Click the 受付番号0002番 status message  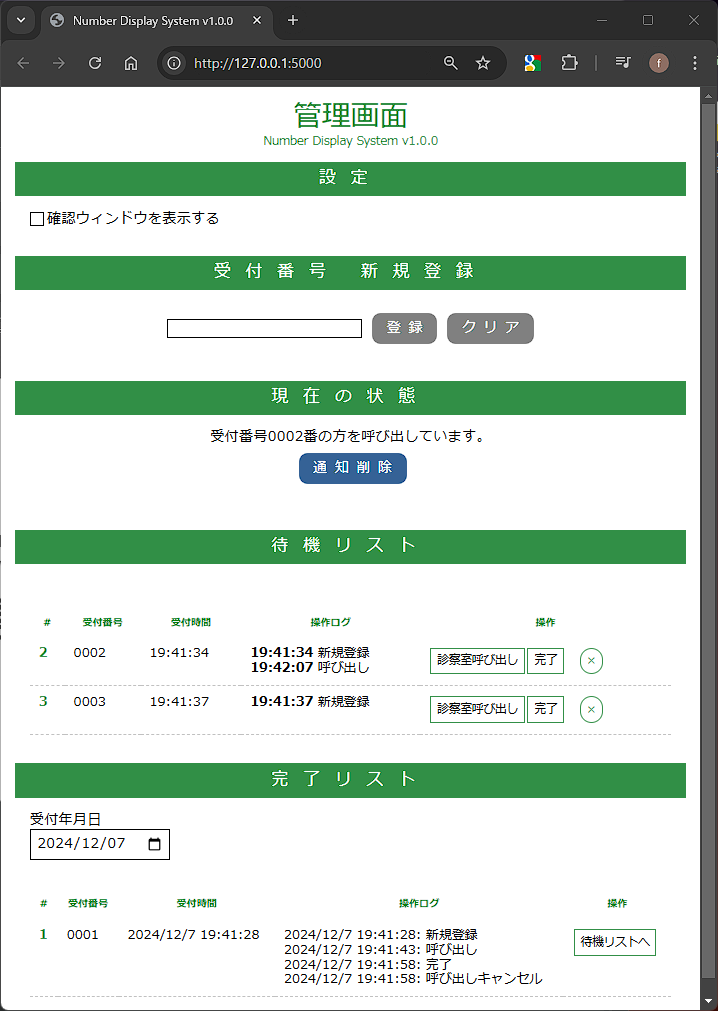pos(348,437)
